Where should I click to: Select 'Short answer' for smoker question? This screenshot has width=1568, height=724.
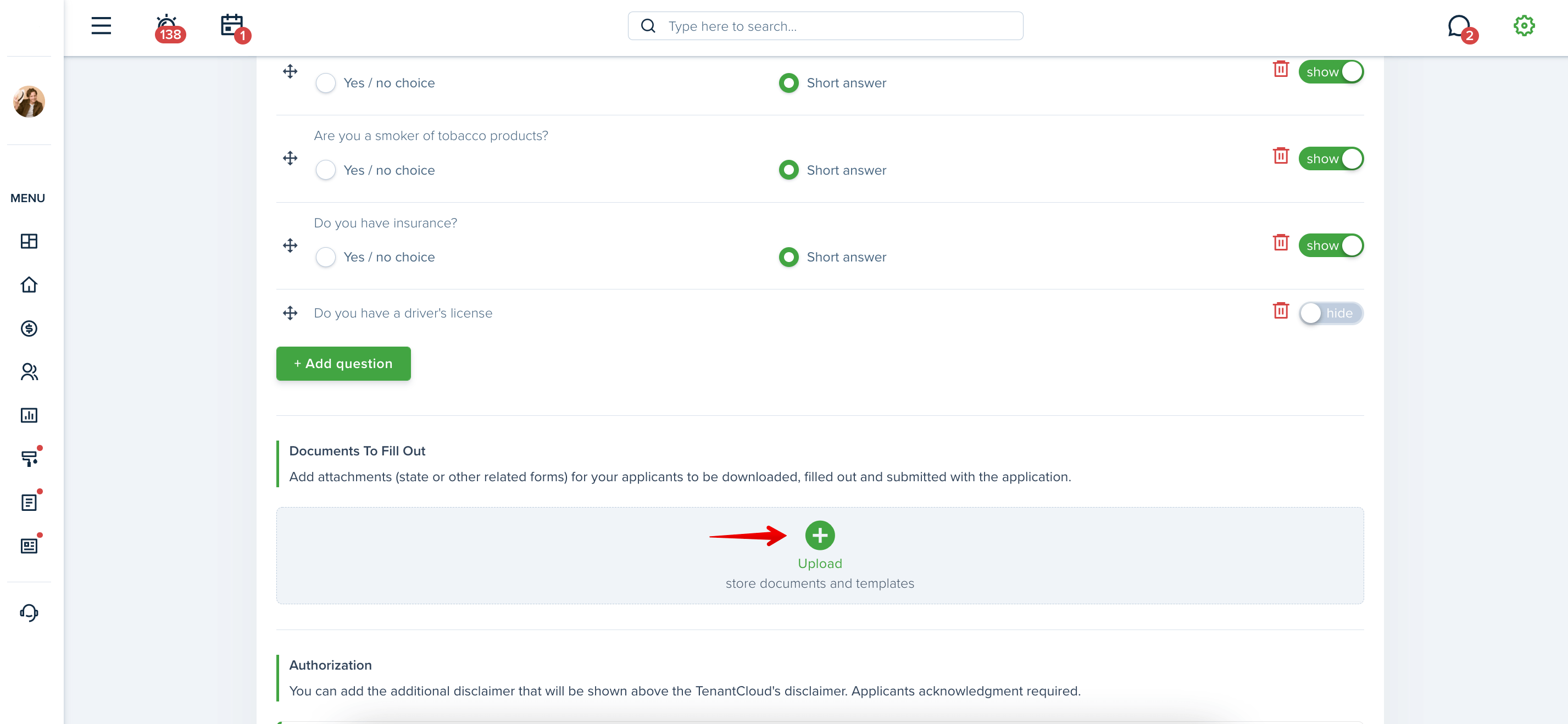click(x=788, y=170)
